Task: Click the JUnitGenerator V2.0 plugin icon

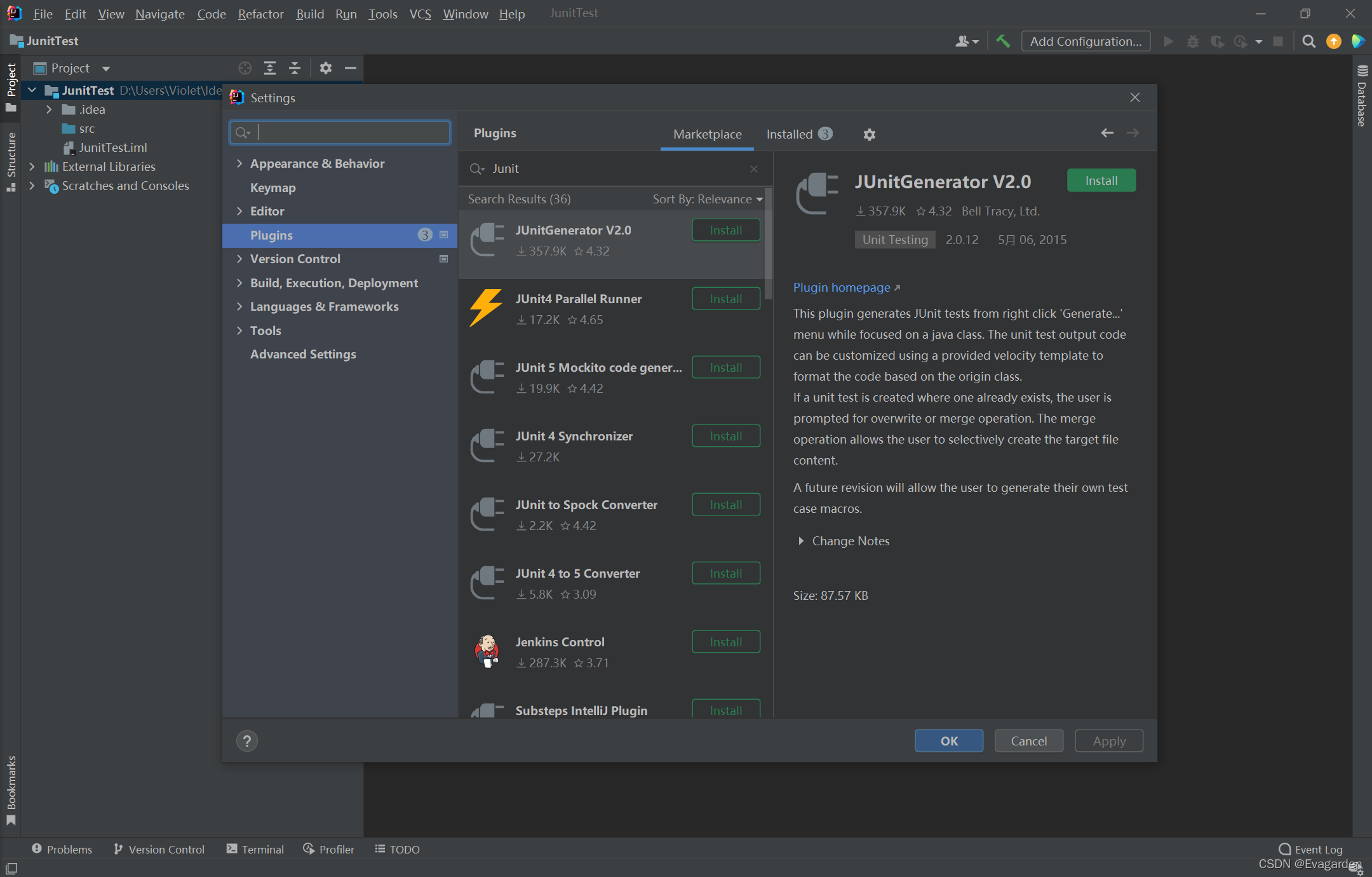Action: tap(488, 240)
